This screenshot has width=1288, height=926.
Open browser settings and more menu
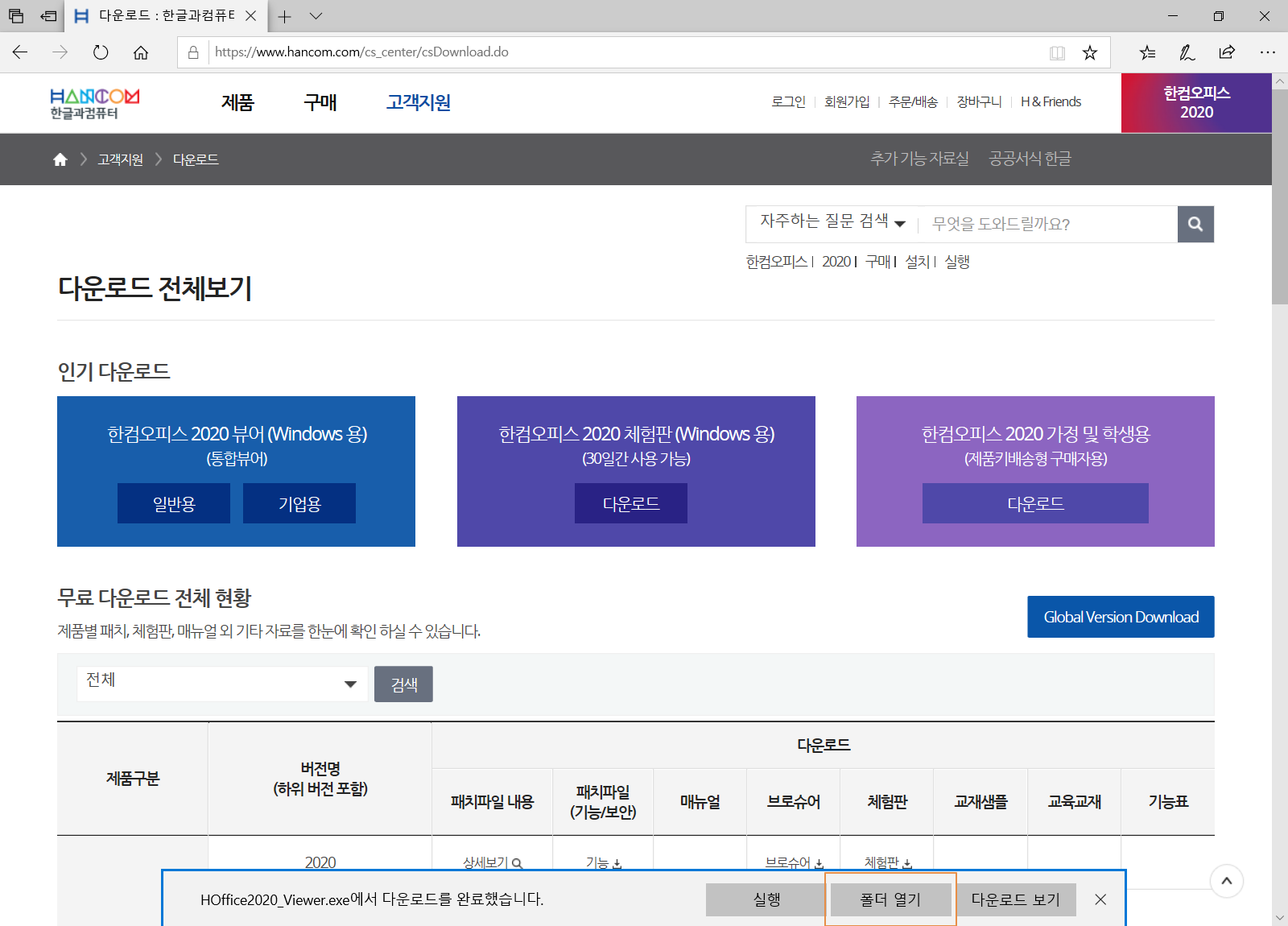[1268, 52]
